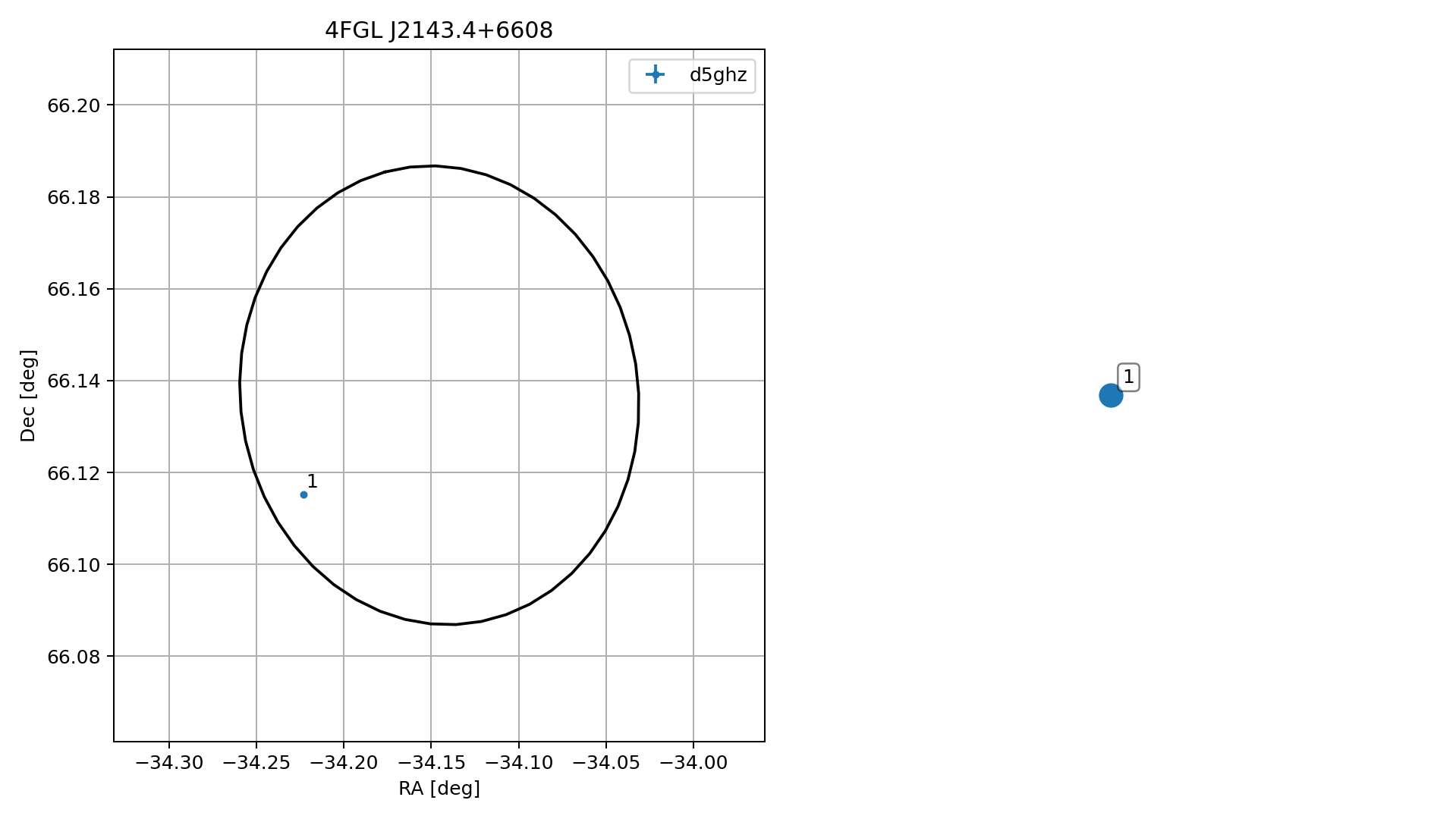Click the −34.30 RA tick label
Image resolution: width=1456 pixels, height=819 pixels.
169,763
